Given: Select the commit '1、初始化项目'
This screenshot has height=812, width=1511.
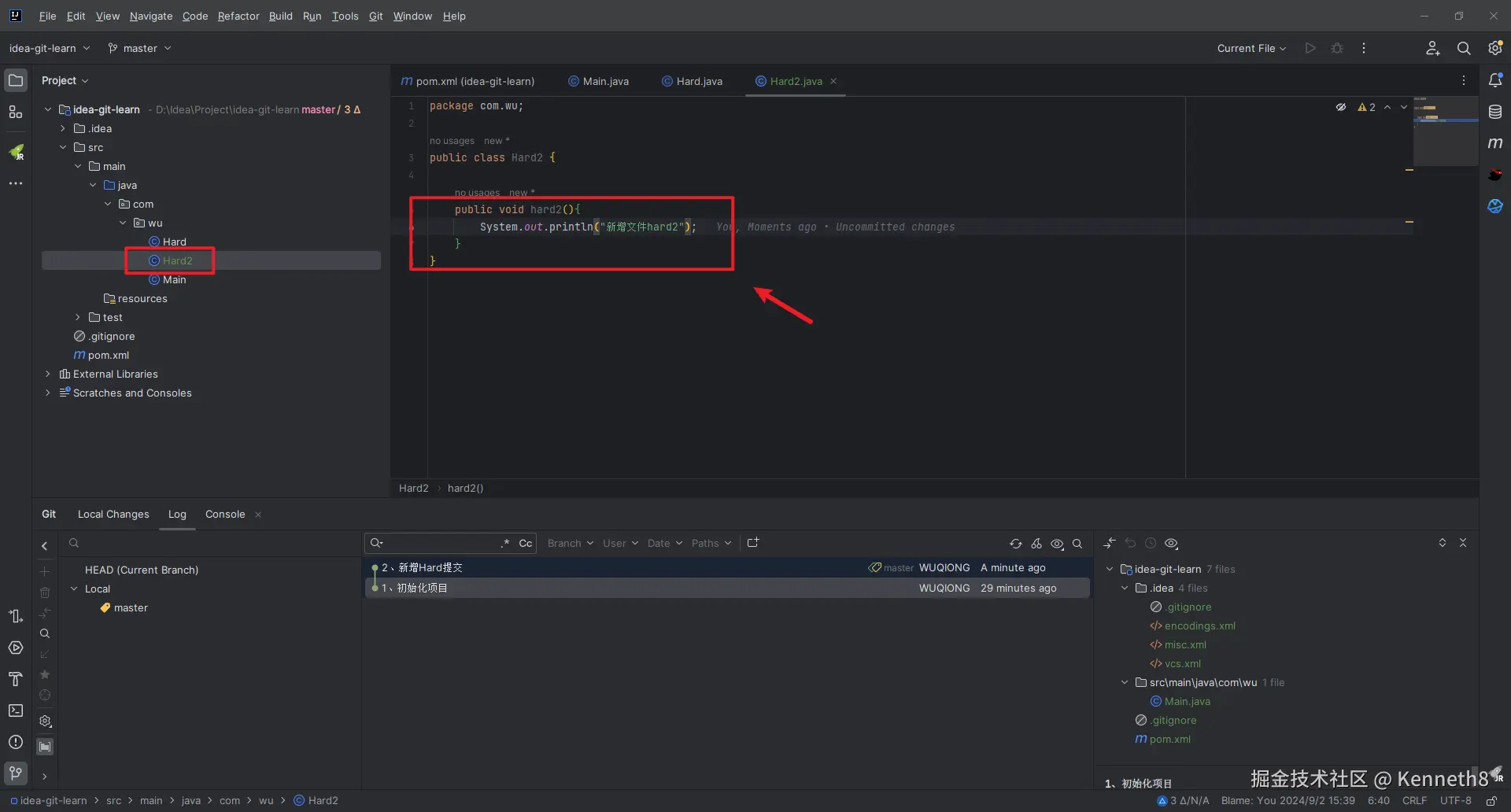Looking at the screenshot, I should (x=727, y=588).
